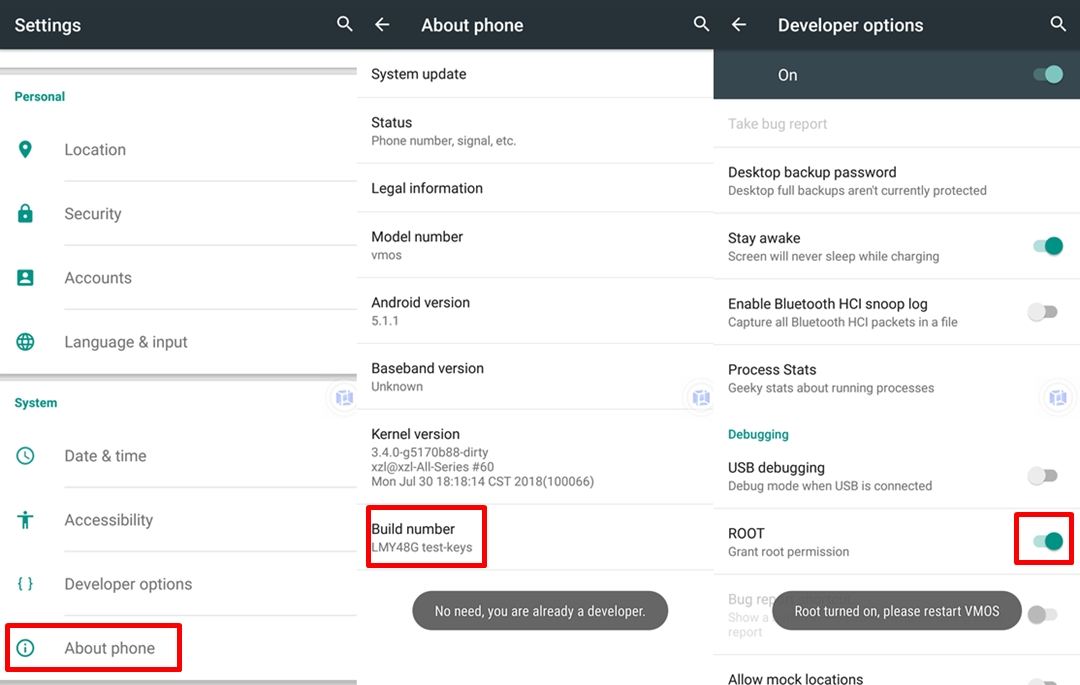Open Date & time settings

click(178, 456)
